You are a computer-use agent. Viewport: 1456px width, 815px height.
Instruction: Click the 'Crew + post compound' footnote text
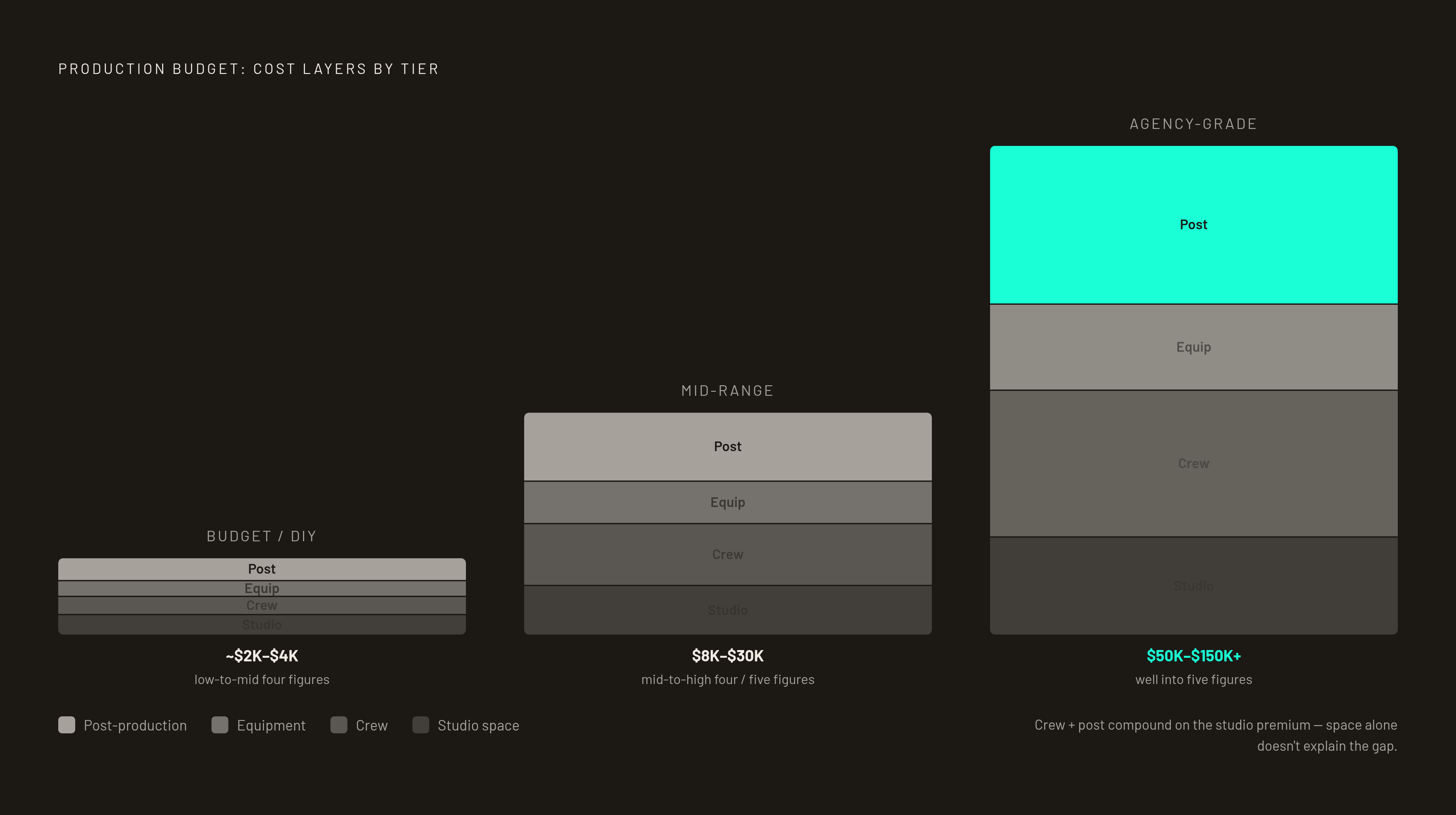1216,735
